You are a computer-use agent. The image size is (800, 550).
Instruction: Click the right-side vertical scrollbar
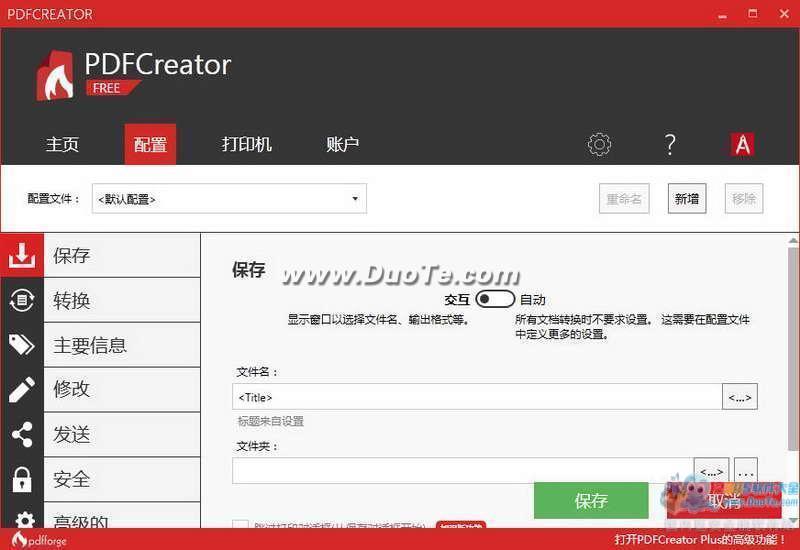coord(793,380)
